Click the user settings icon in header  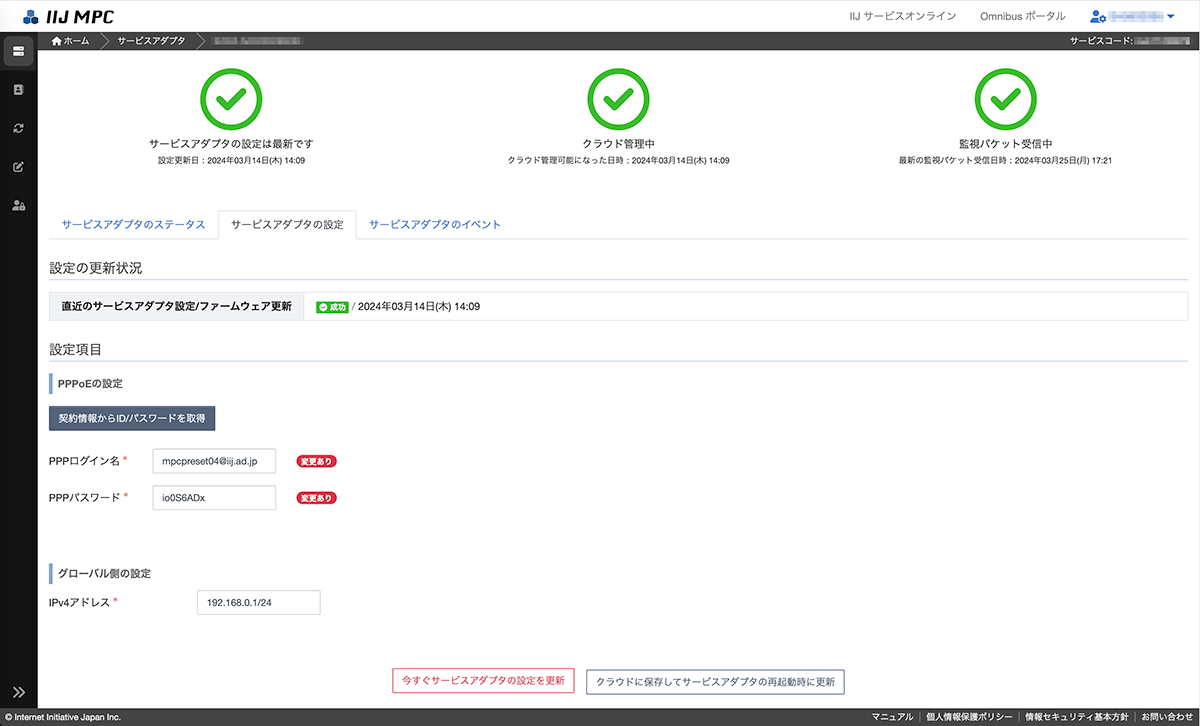[x=1098, y=17]
